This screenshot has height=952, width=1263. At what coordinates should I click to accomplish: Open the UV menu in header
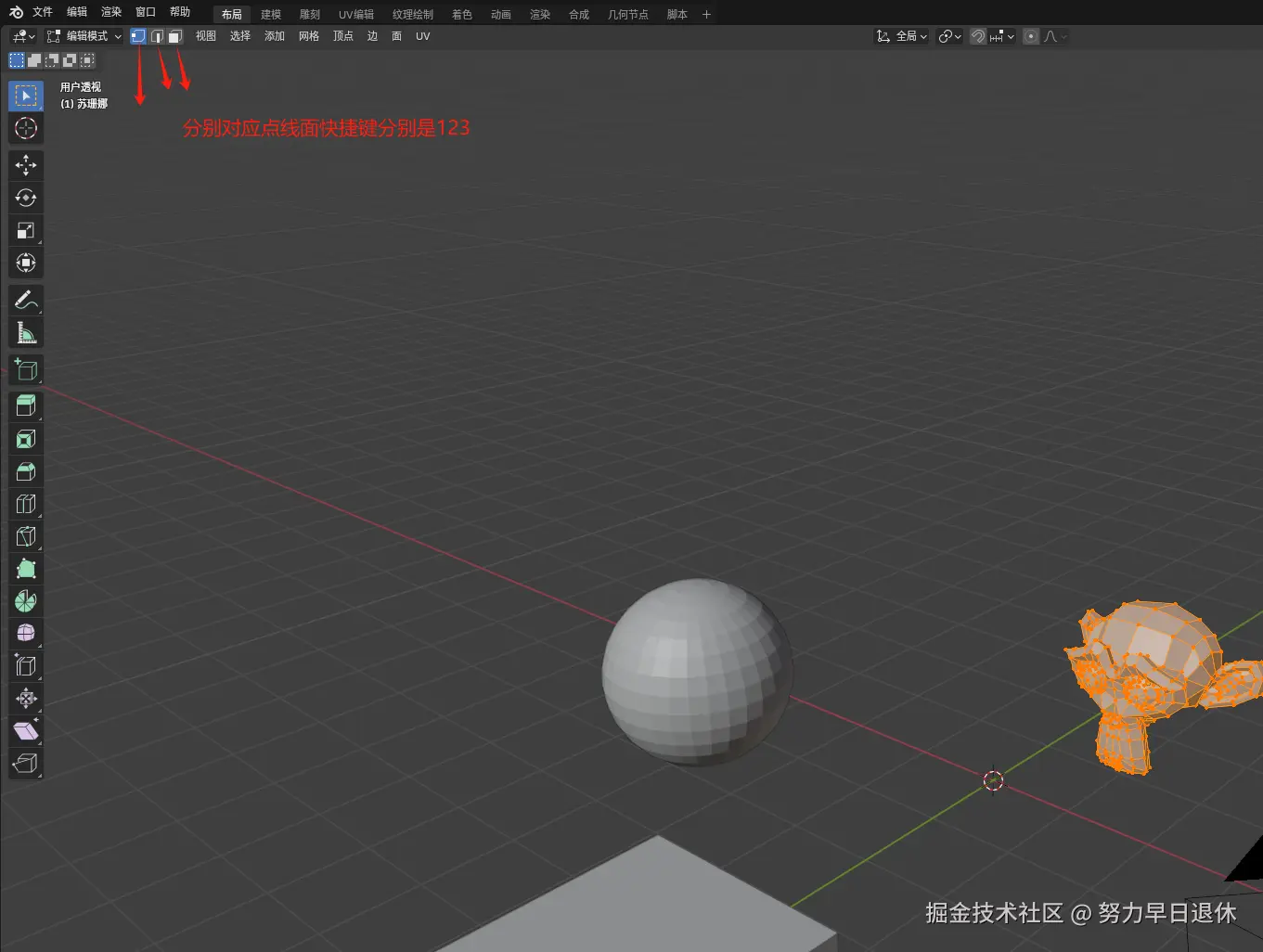[x=423, y=36]
